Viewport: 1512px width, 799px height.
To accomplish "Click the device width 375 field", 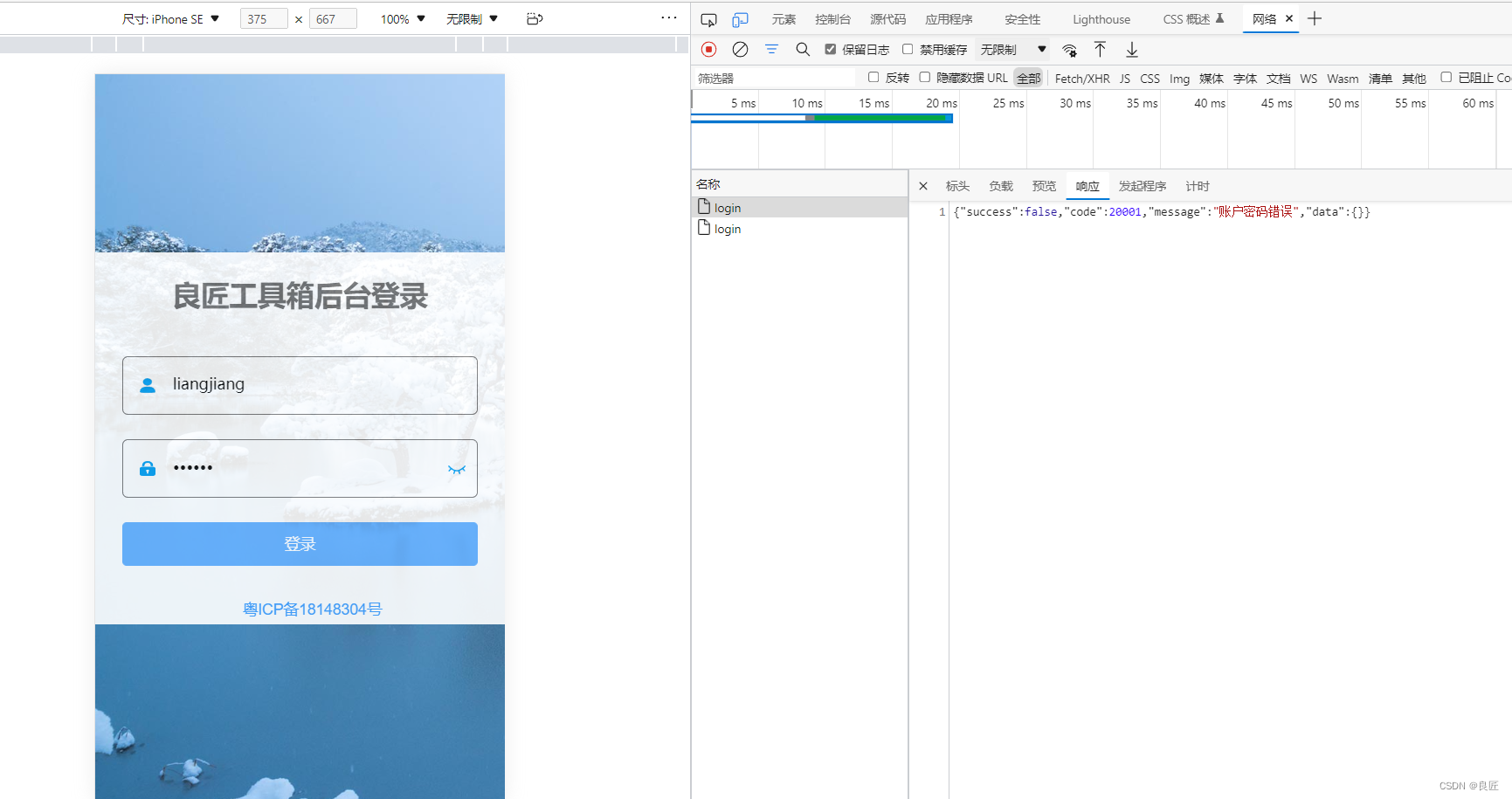I will (264, 19).
